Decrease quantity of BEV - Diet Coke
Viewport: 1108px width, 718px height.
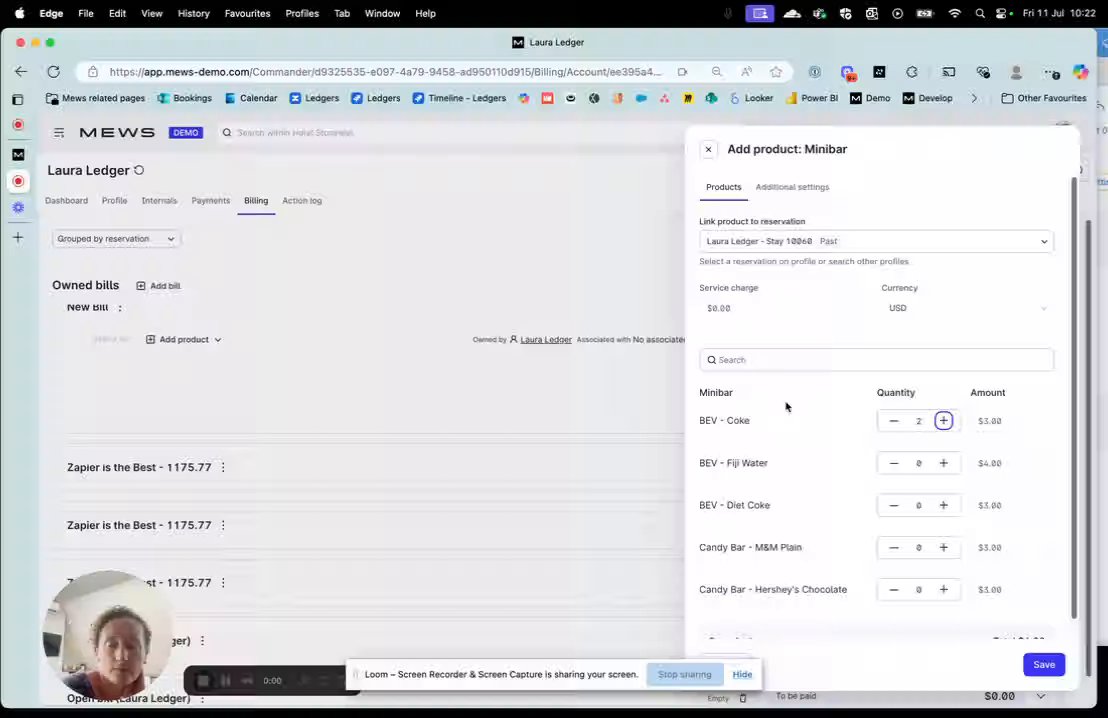[x=894, y=505]
